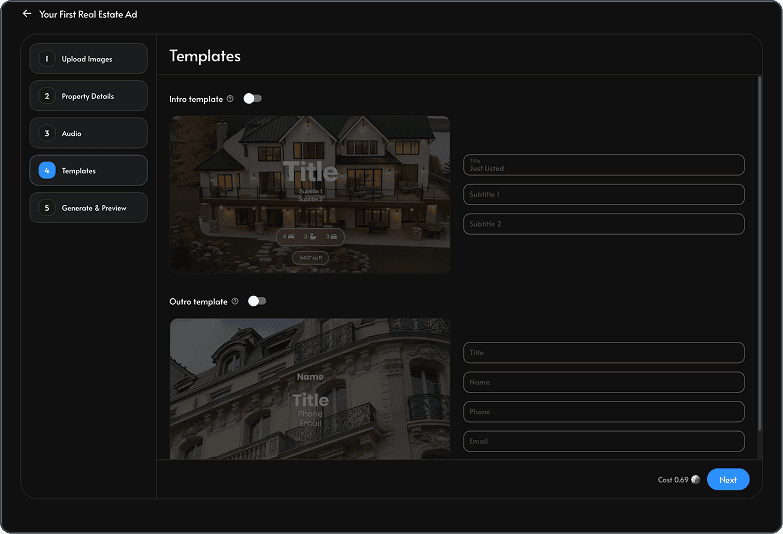The height and width of the screenshot is (534, 783).
Task: Enable the Intro template toggle
Action: click(253, 98)
